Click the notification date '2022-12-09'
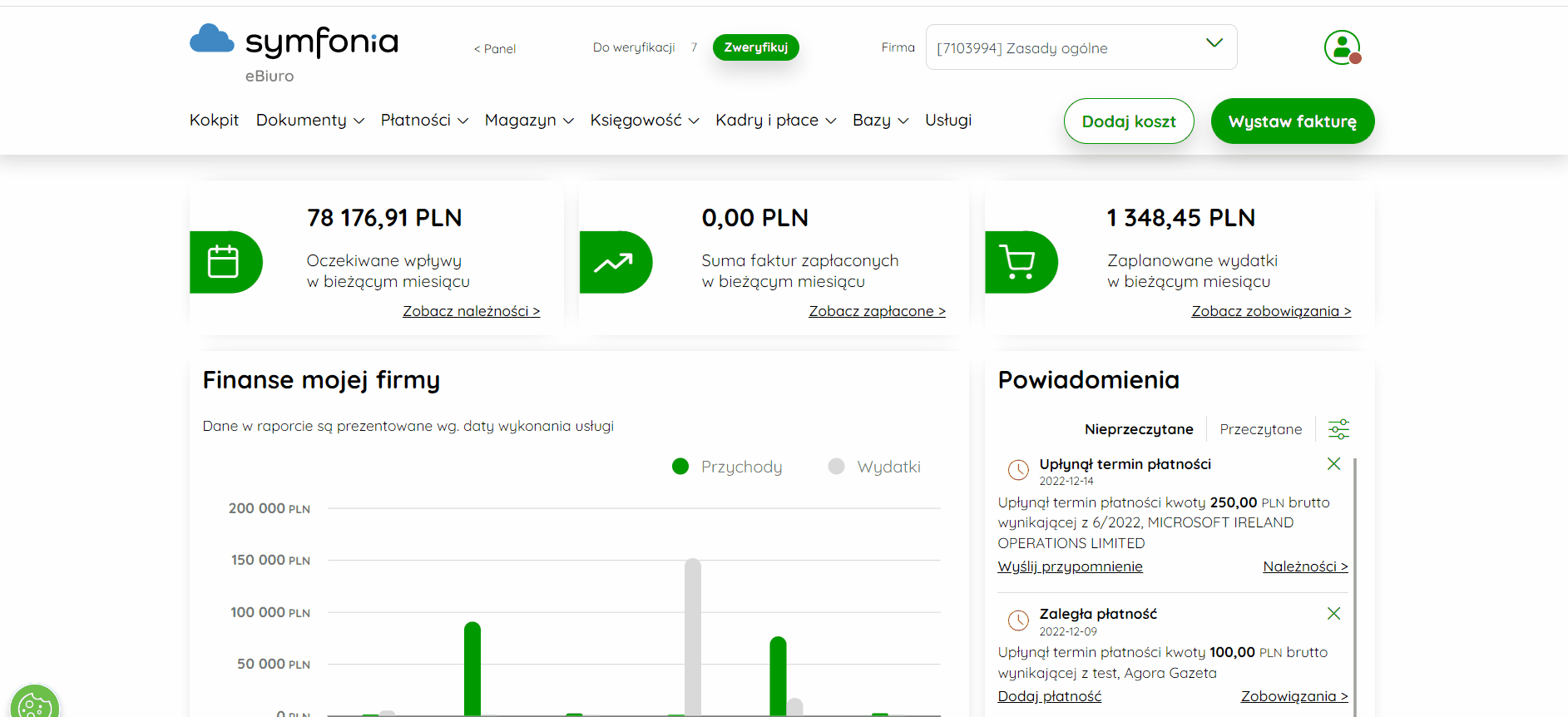Viewport: 1568px width, 717px height. point(1068,631)
